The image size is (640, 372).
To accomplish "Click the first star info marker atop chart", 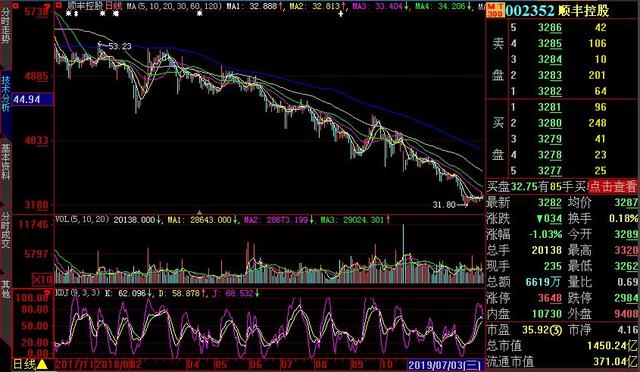I will tap(68, 14).
